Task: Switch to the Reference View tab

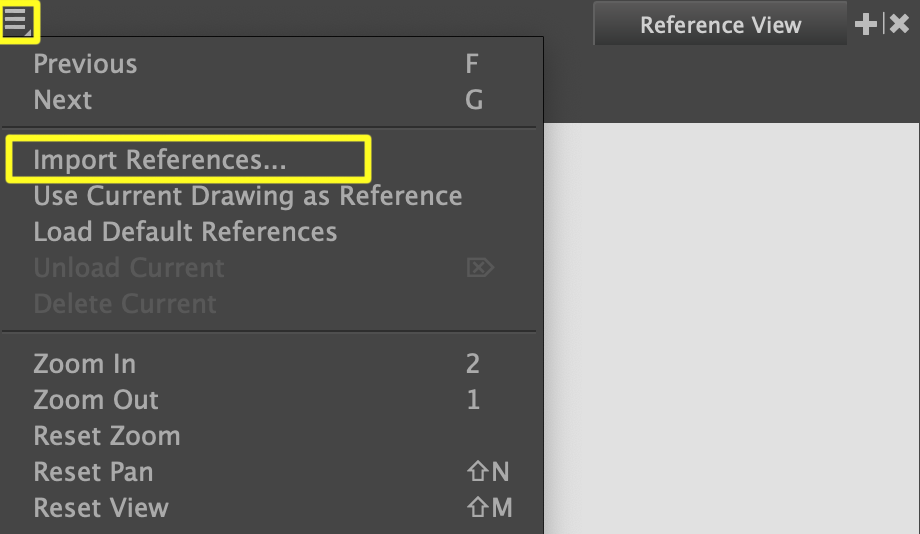Action: click(x=720, y=25)
